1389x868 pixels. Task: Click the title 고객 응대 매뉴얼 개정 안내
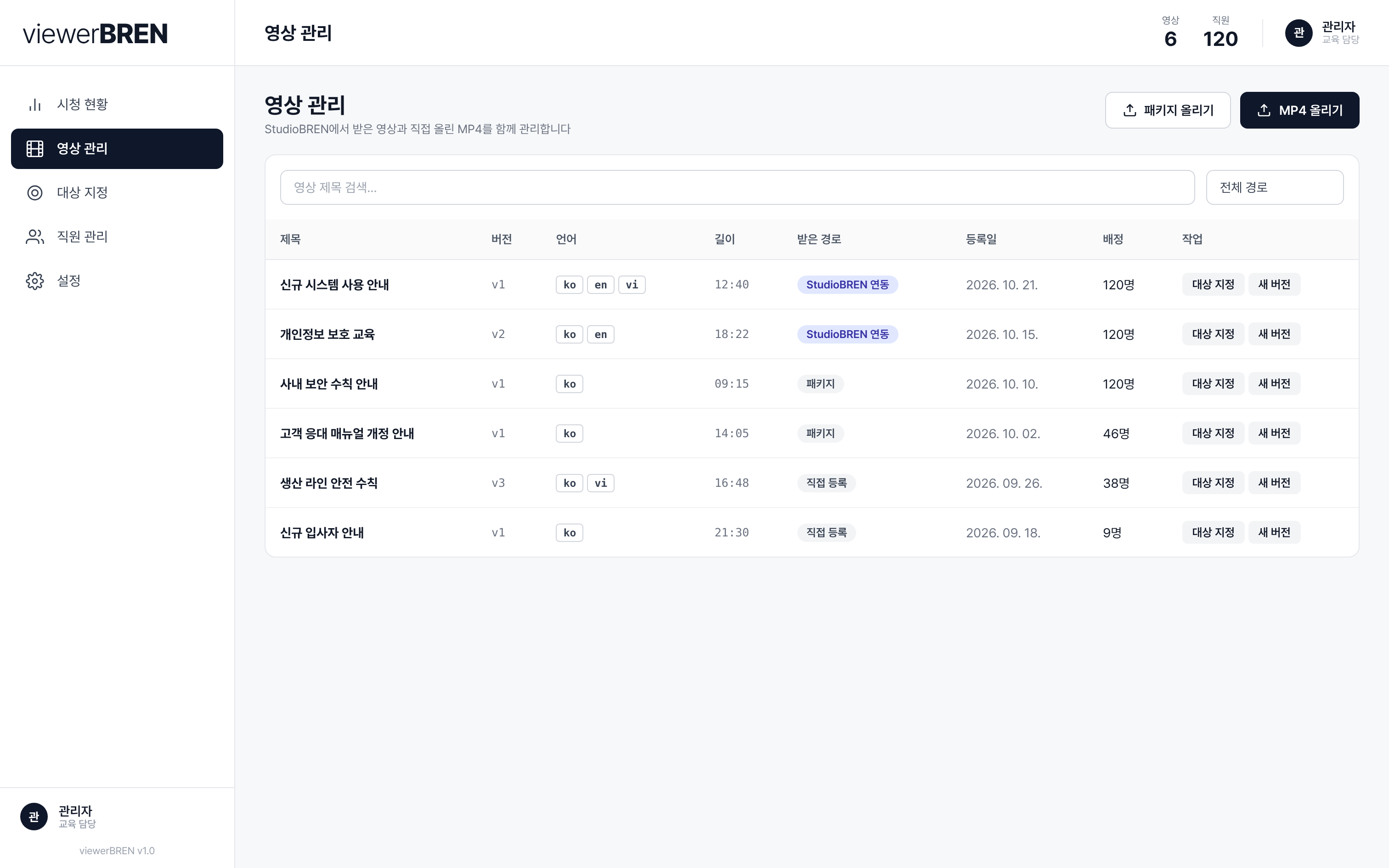pos(347,434)
